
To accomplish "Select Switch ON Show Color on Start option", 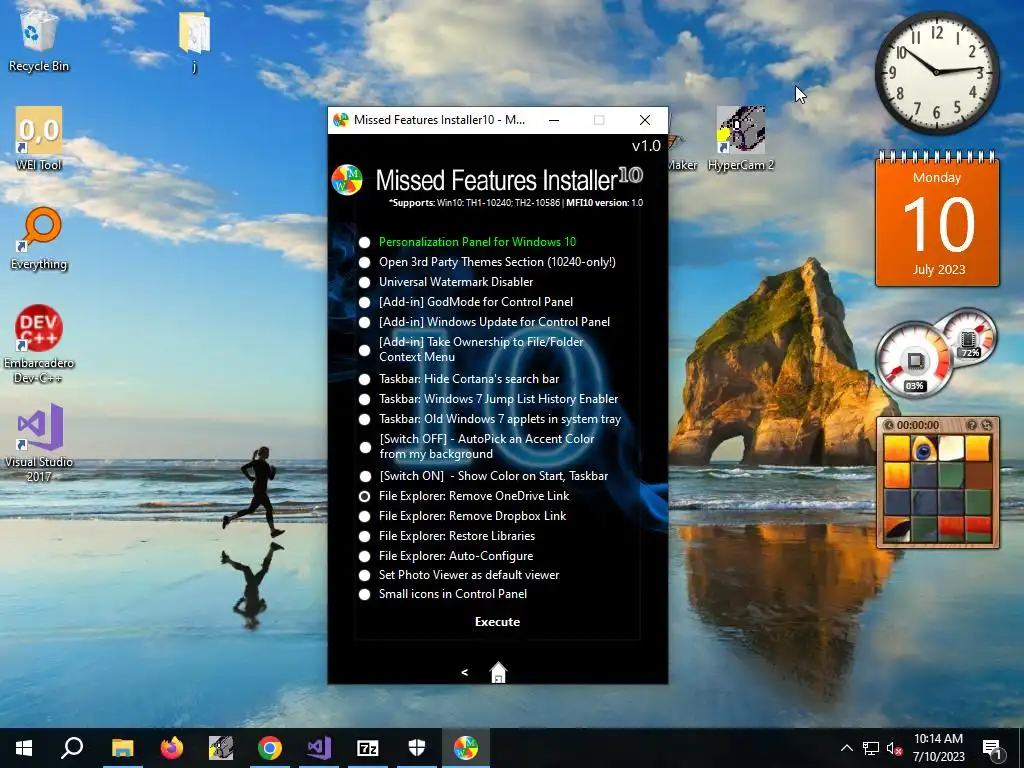I will point(365,477).
